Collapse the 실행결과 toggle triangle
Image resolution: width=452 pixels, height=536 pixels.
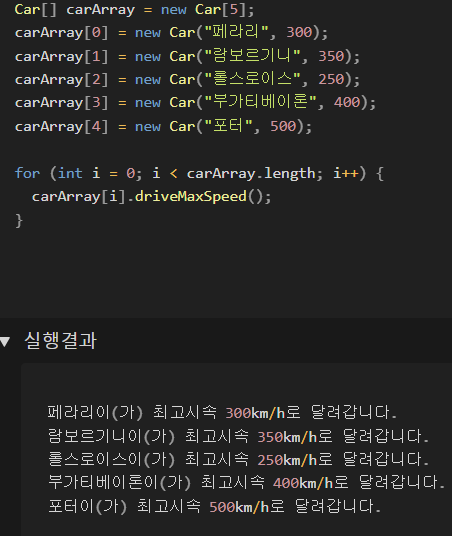pyautogui.click(x=5, y=341)
